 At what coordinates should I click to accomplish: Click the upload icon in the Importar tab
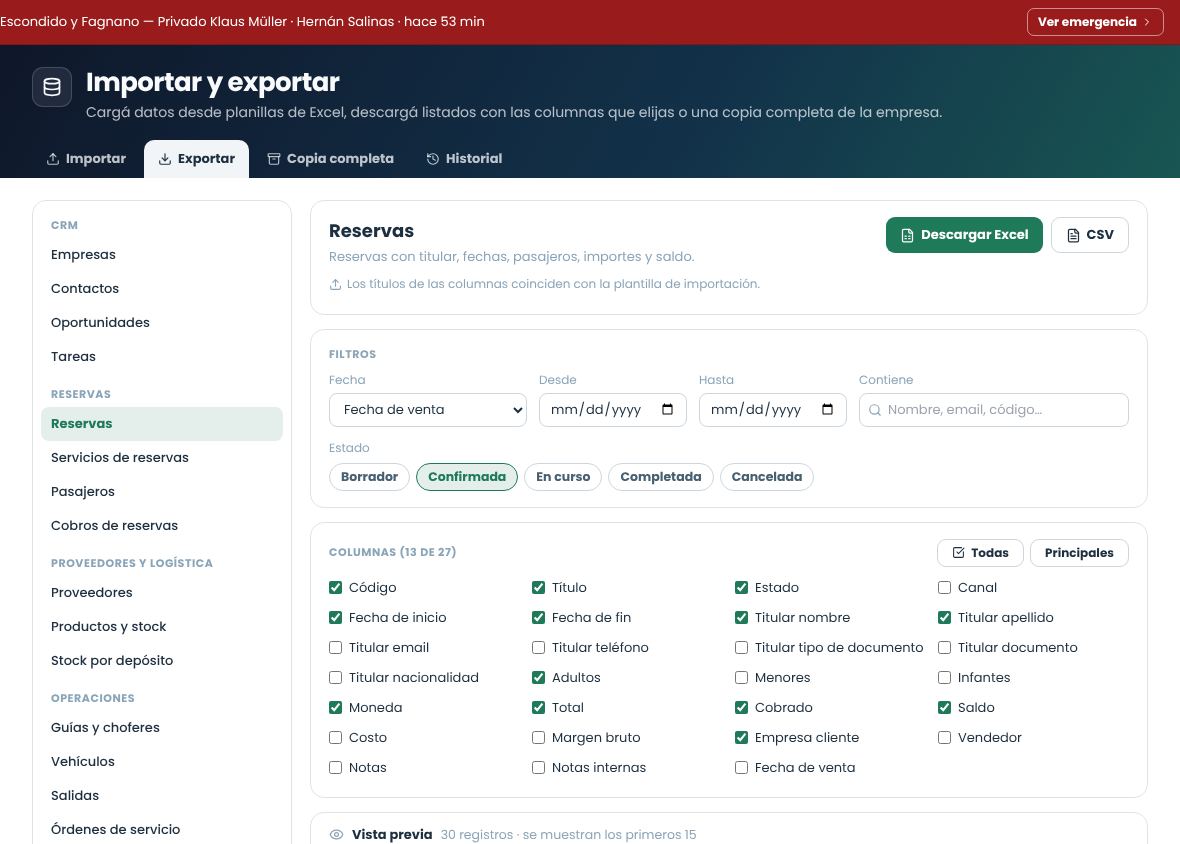(x=53, y=159)
